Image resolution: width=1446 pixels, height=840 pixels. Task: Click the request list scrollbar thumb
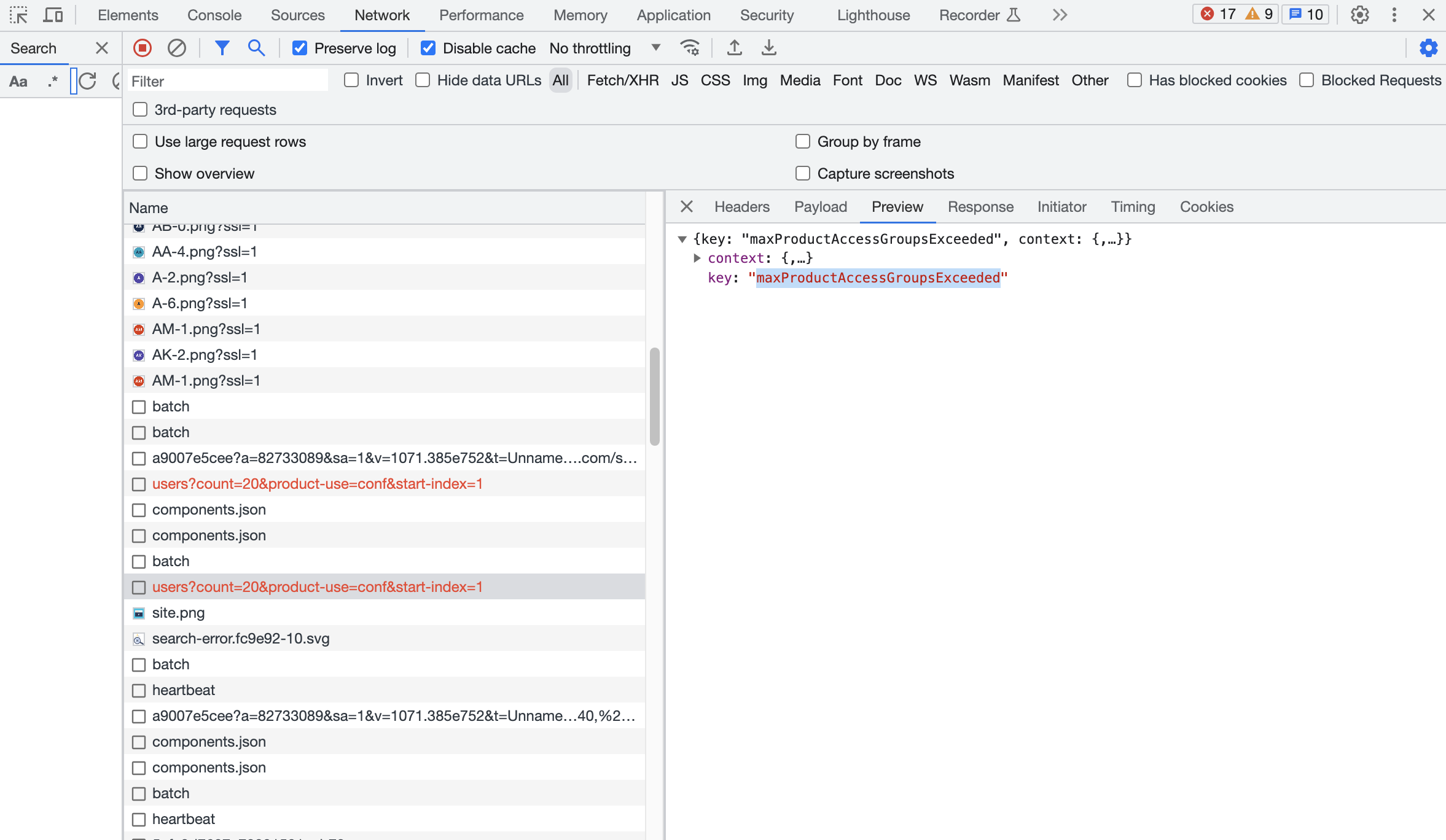pos(654,396)
